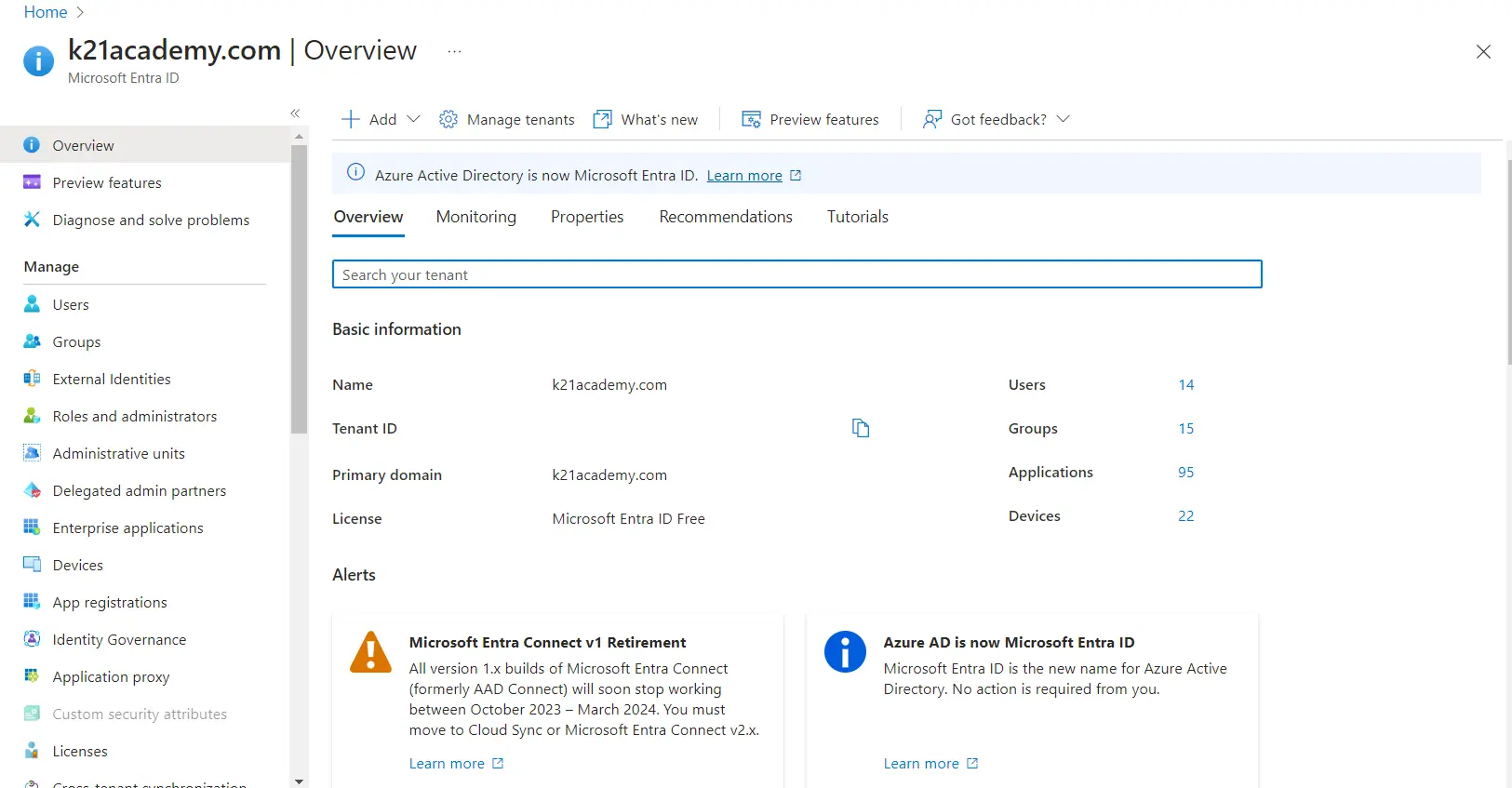Click the Enterprise applications grid icon
The width and height of the screenshot is (1512, 788).
pos(32,528)
